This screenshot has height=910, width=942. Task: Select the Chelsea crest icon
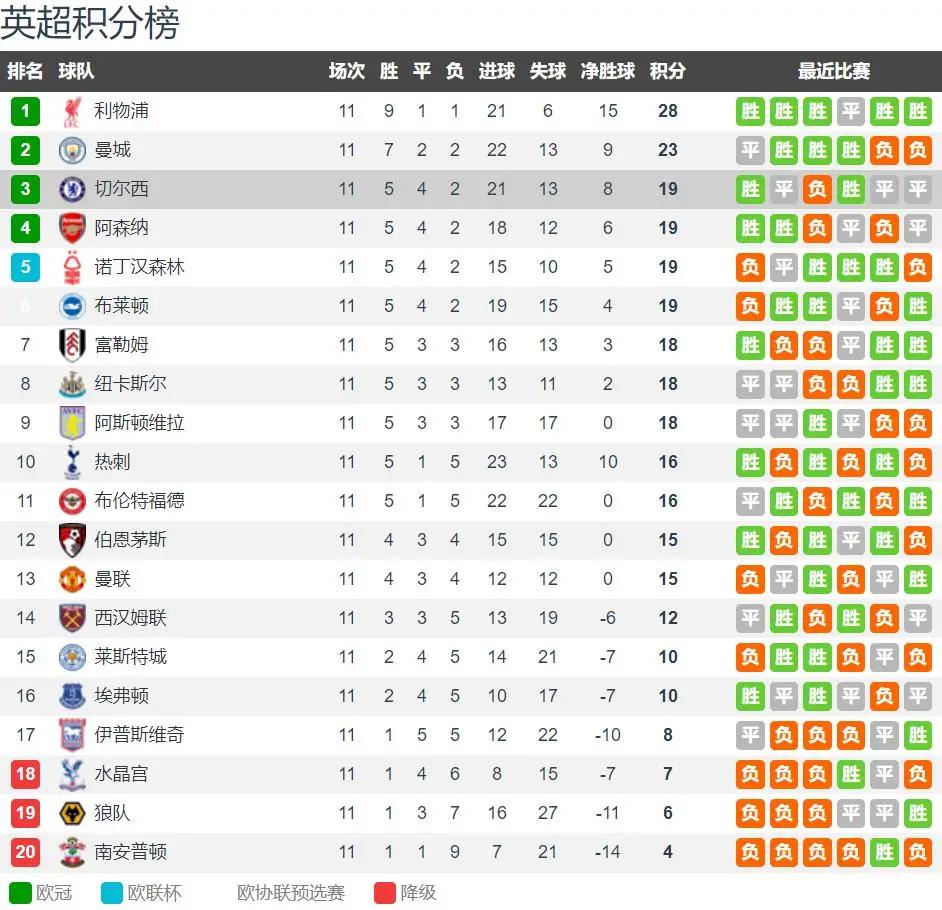click(x=72, y=189)
